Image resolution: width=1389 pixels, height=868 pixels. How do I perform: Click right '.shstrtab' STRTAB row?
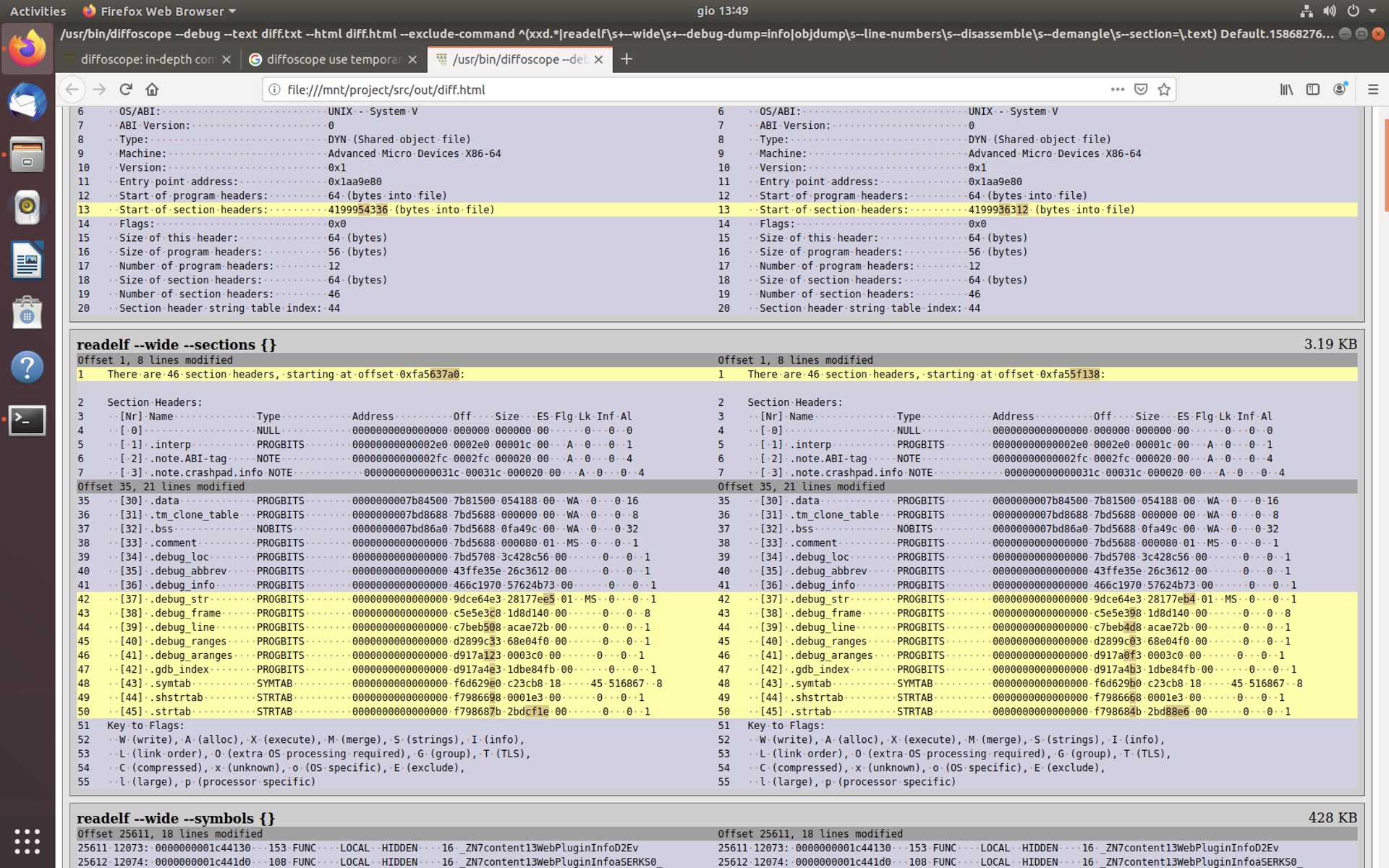[1037, 698]
